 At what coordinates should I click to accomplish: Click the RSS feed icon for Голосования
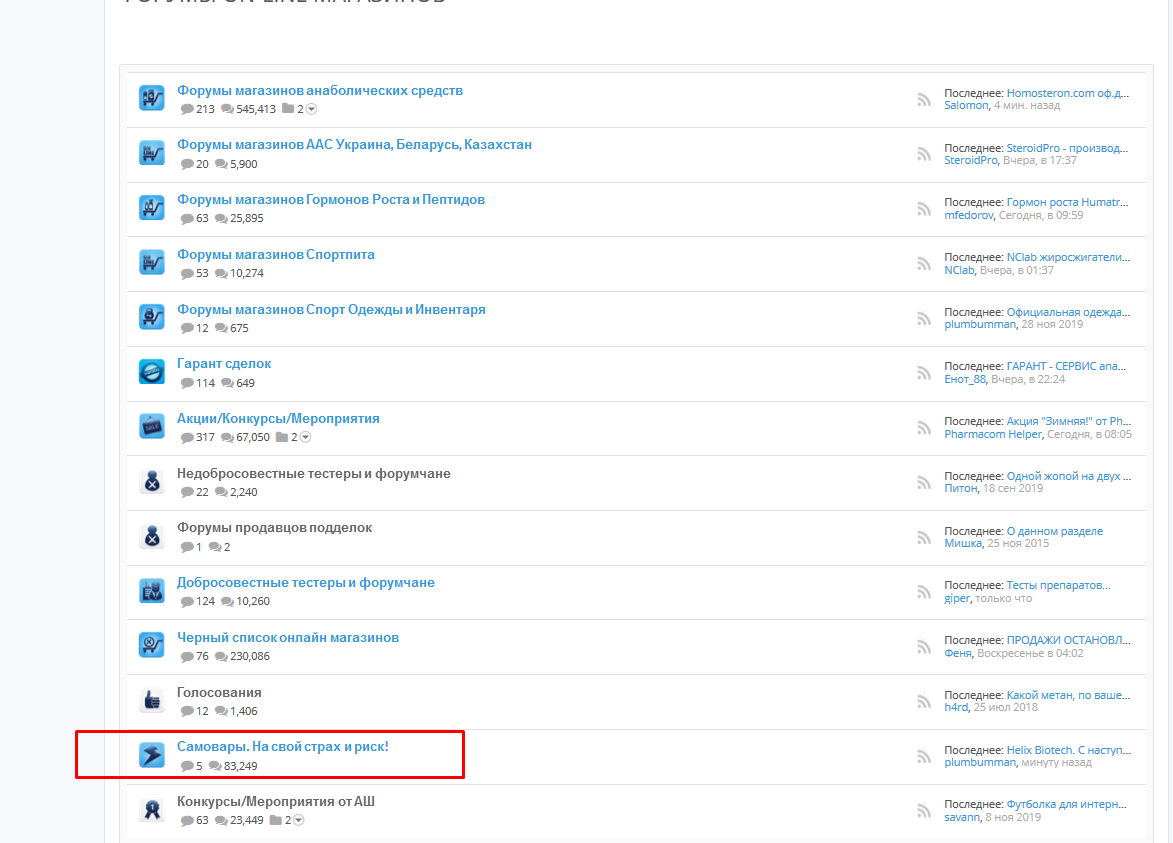tap(924, 702)
